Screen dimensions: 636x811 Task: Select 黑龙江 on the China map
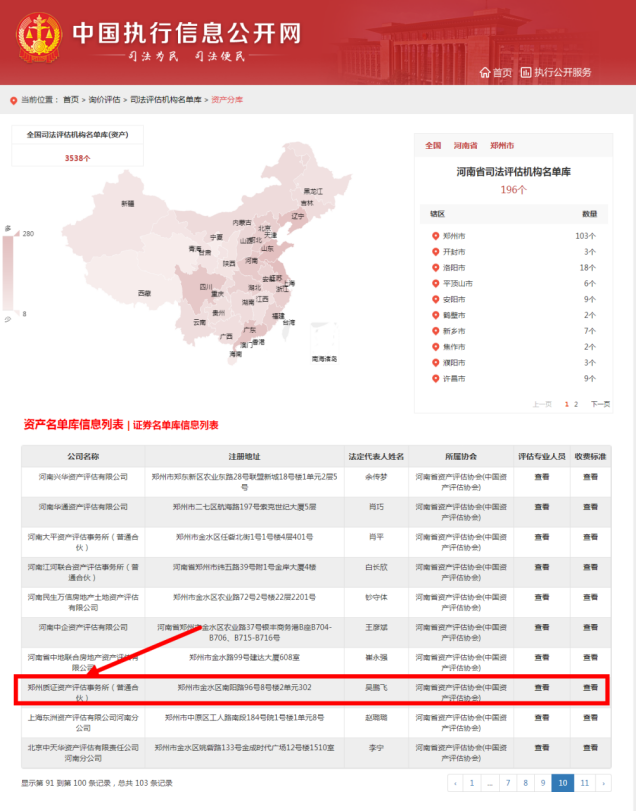pyautogui.click(x=313, y=191)
